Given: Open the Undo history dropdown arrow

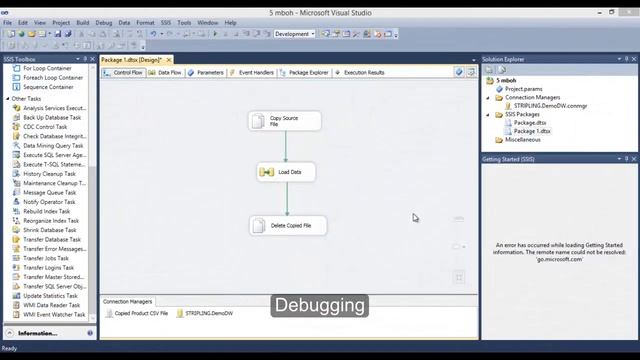Looking at the screenshot, I should [162, 34].
